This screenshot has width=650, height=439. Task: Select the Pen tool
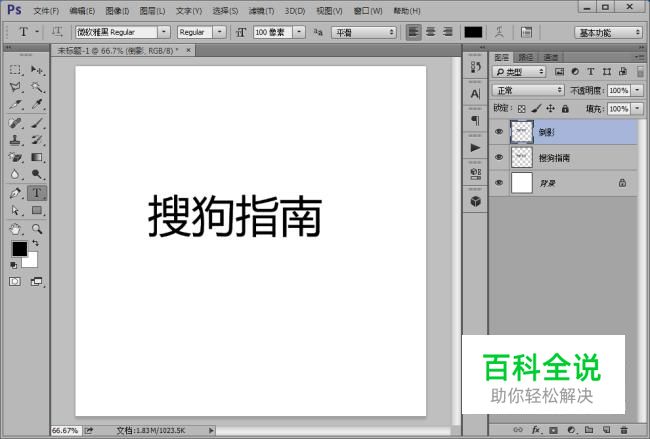coord(15,193)
